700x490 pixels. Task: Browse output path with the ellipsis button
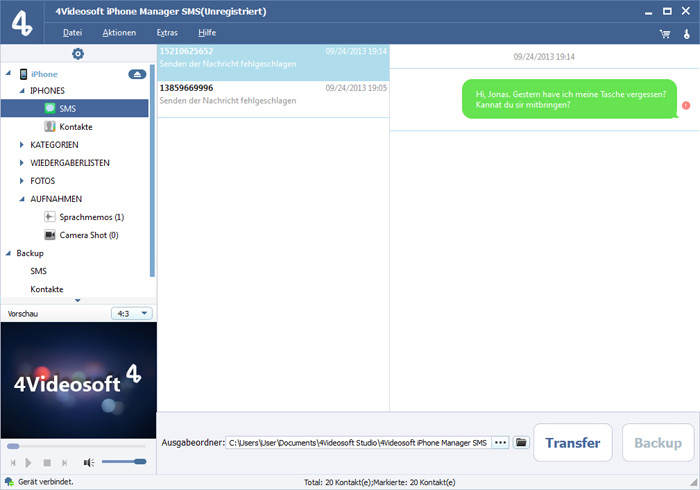pos(501,442)
